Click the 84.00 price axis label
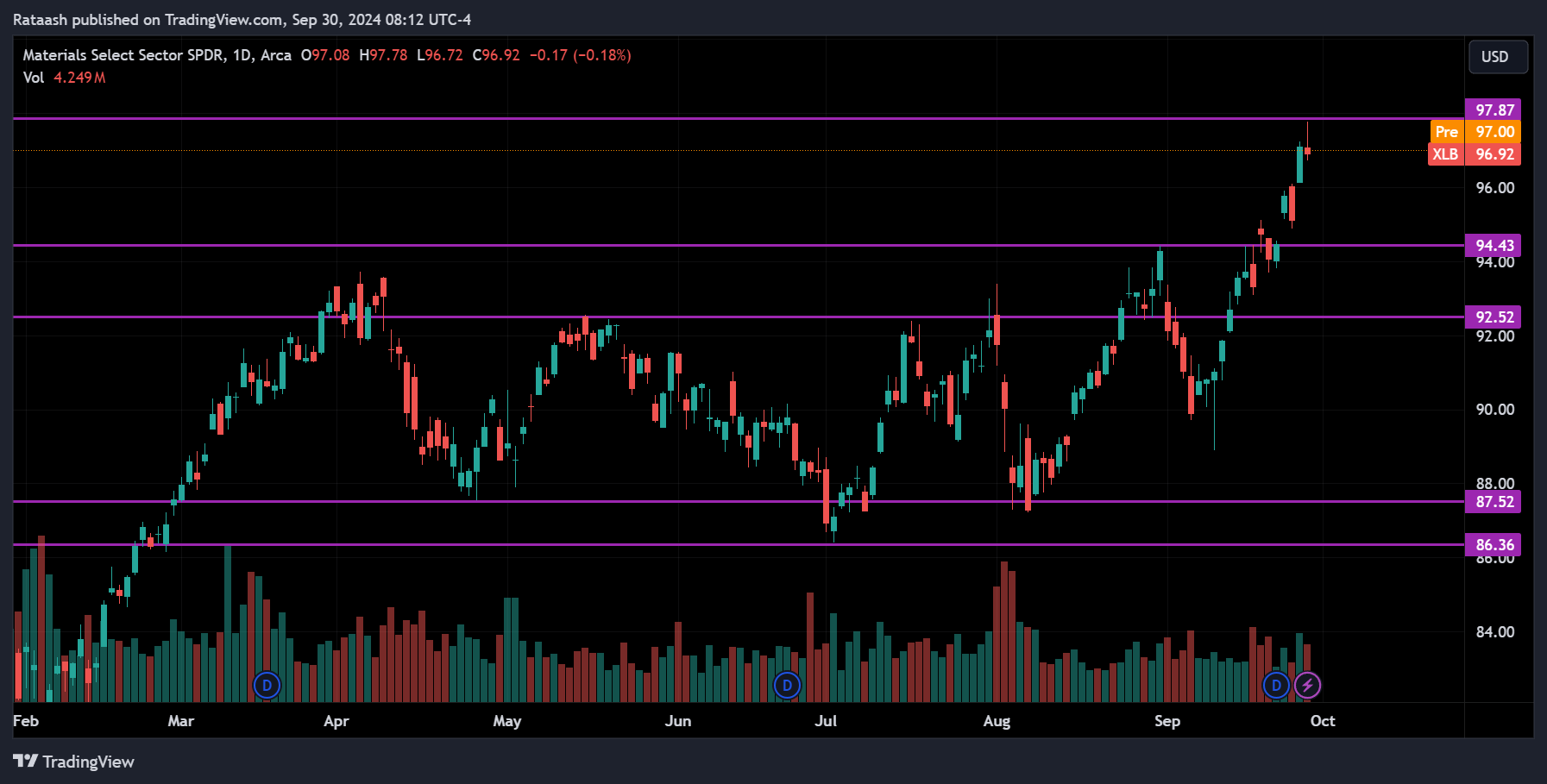The width and height of the screenshot is (1547, 784). [x=1494, y=632]
